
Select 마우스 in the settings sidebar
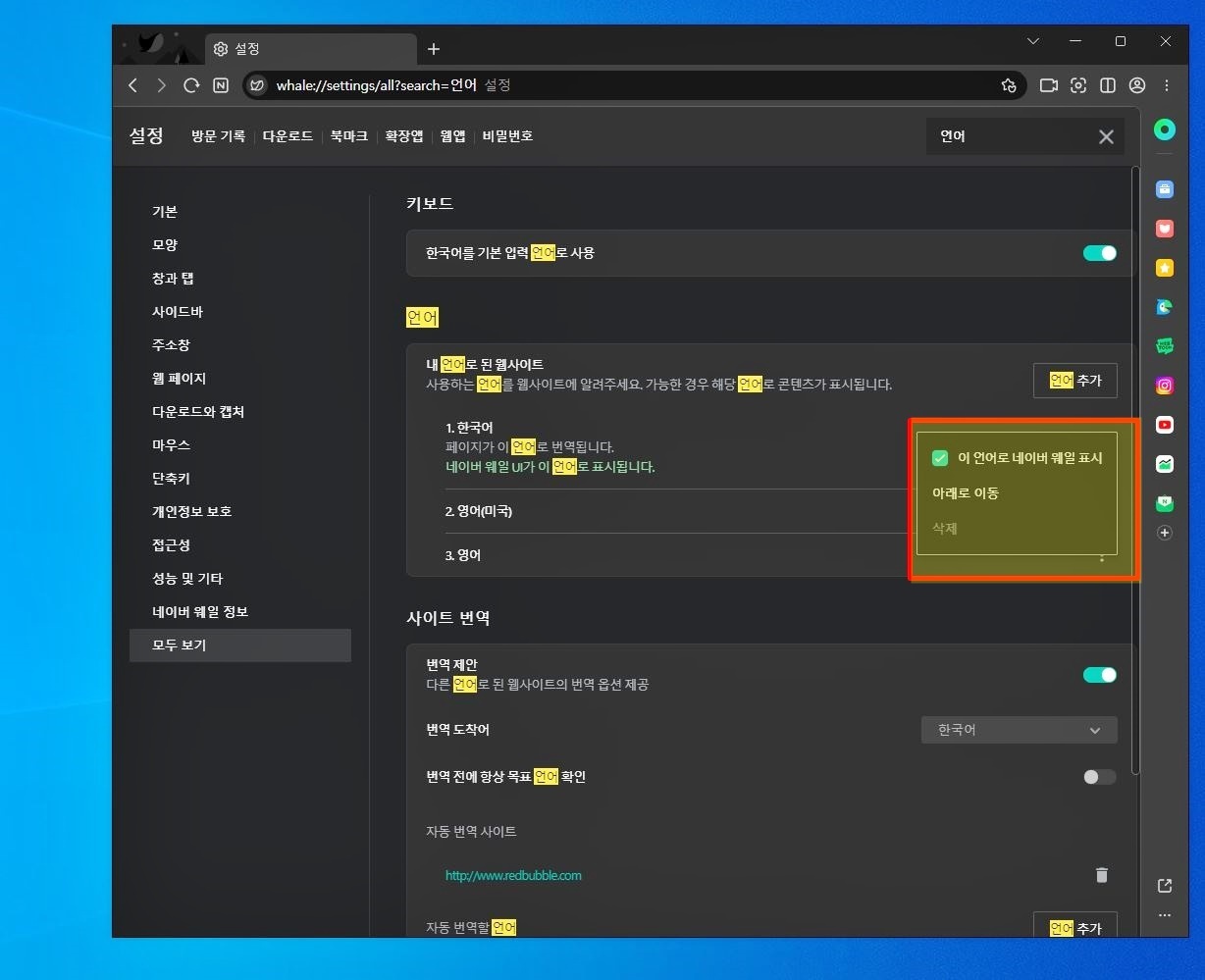[x=171, y=445]
